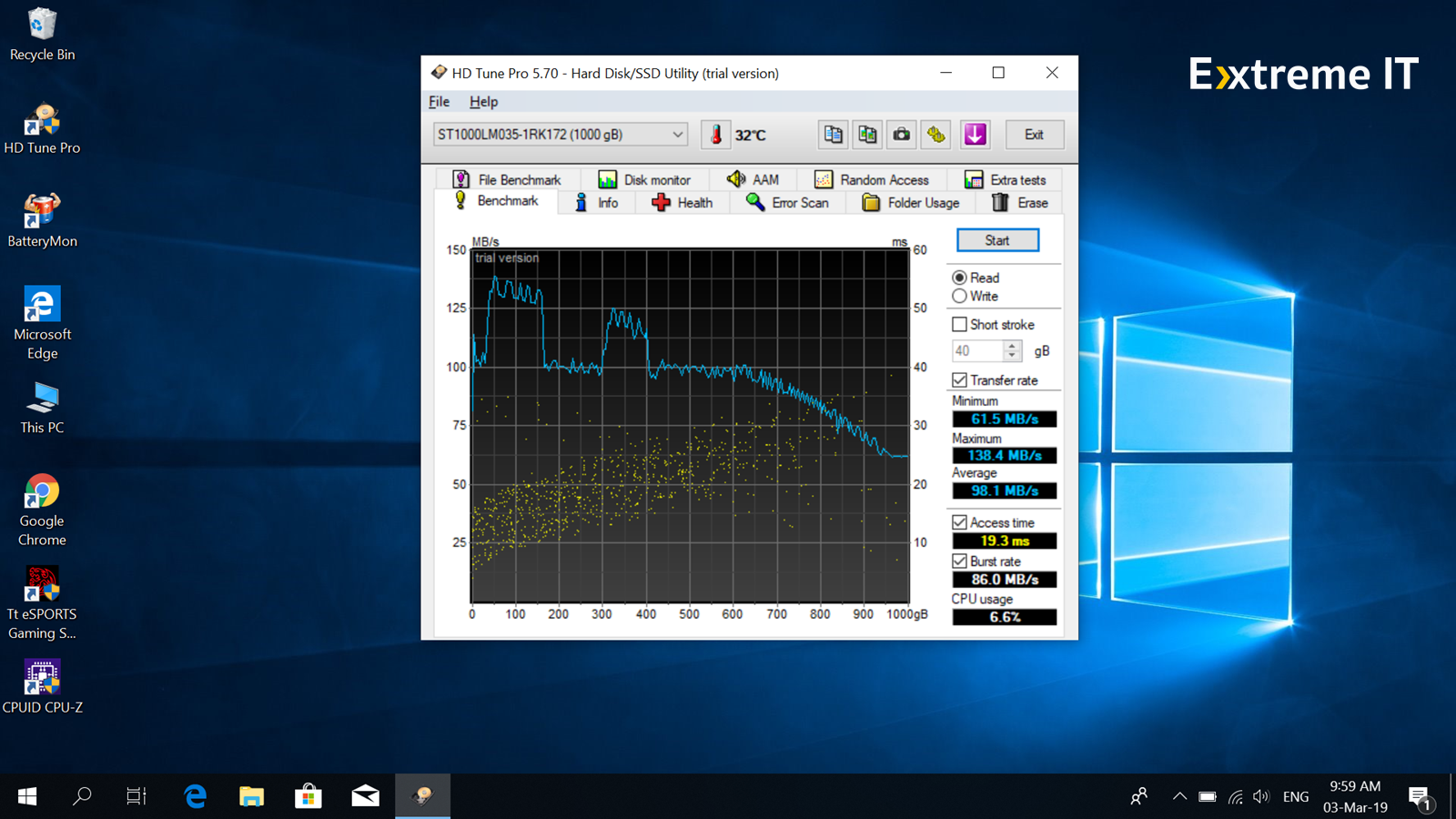Select the HD Tune Pro desktop shortcut
This screenshot has height=819, width=1456.
pos(42,128)
